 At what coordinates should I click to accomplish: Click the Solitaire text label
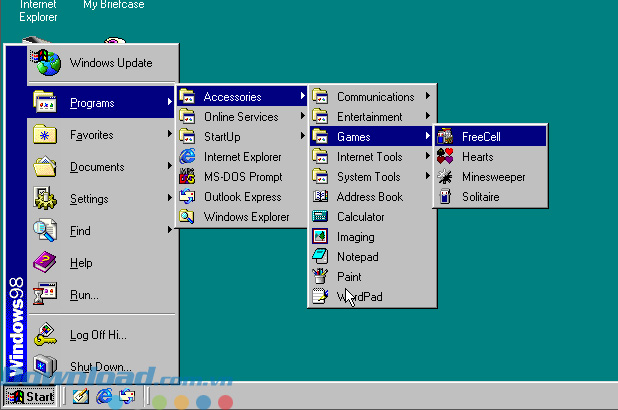481,197
